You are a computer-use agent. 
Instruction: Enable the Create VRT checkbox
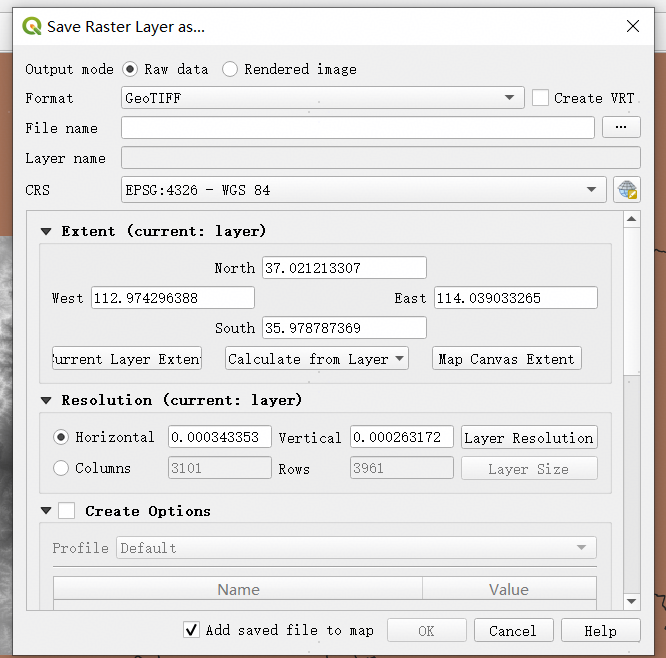(x=540, y=98)
